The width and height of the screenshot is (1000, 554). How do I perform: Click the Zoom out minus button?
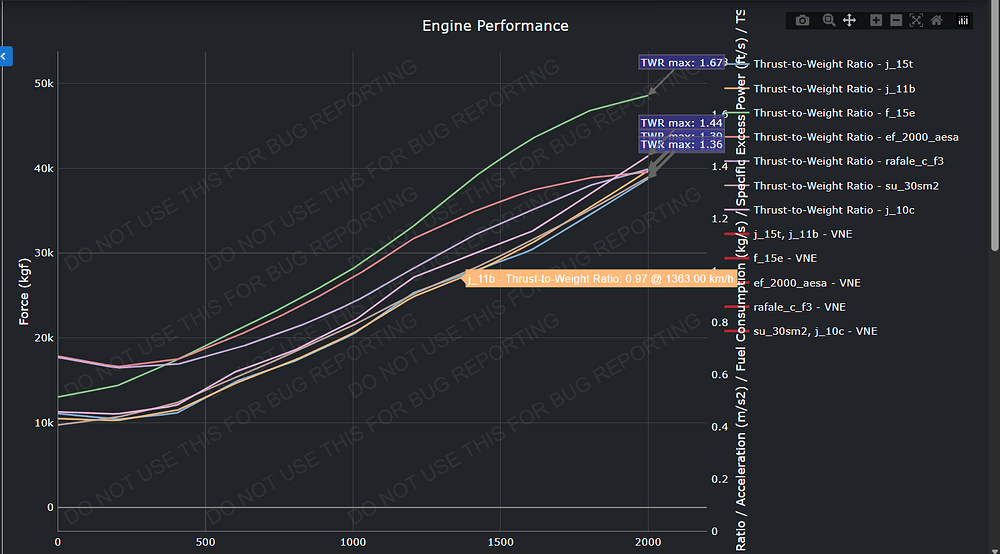896,20
